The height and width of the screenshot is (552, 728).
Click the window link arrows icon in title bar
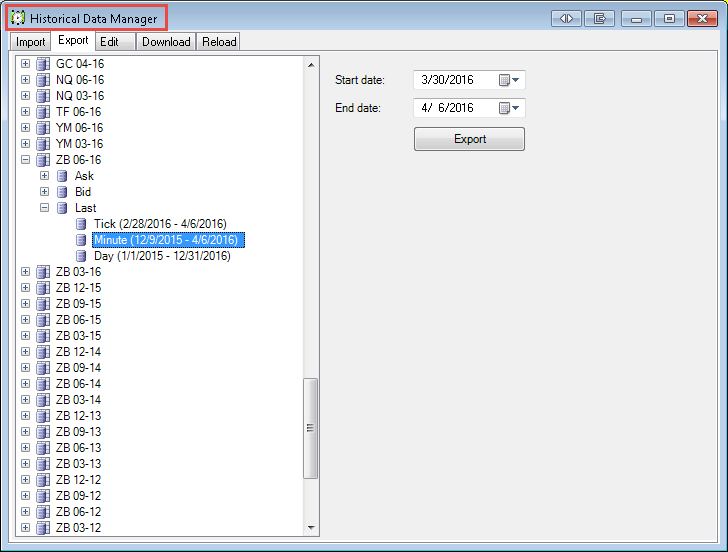[x=566, y=19]
